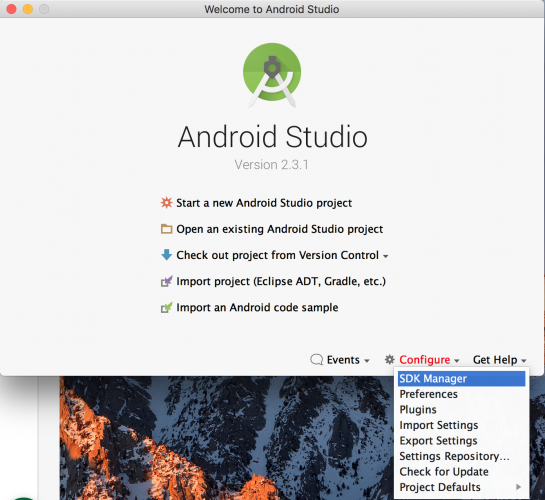The image size is (545, 500).
Task: Select Export Settings menu entry
Action: [x=461, y=441]
